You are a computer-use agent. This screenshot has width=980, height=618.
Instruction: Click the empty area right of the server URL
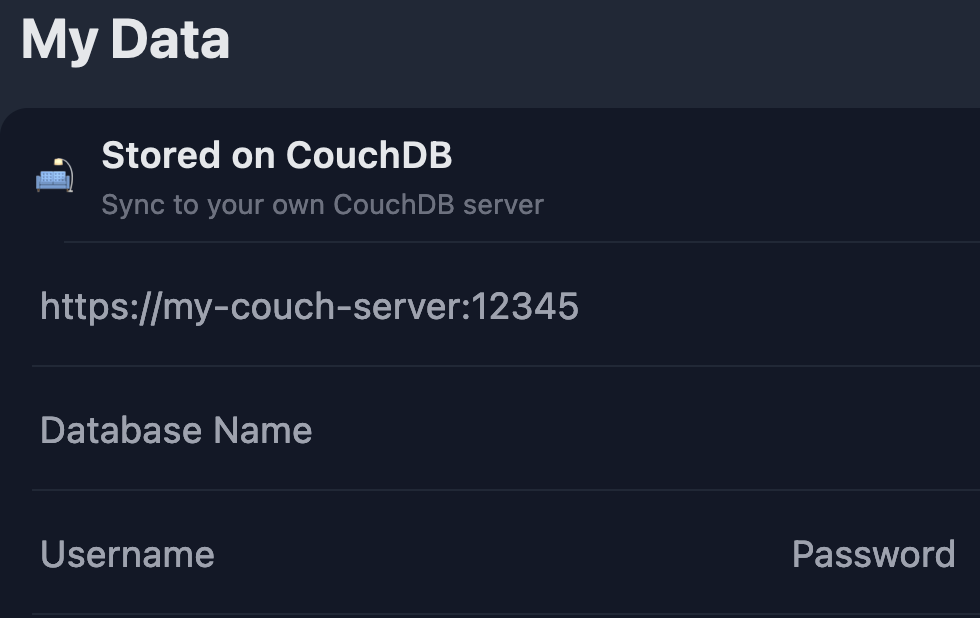[x=779, y=307]
